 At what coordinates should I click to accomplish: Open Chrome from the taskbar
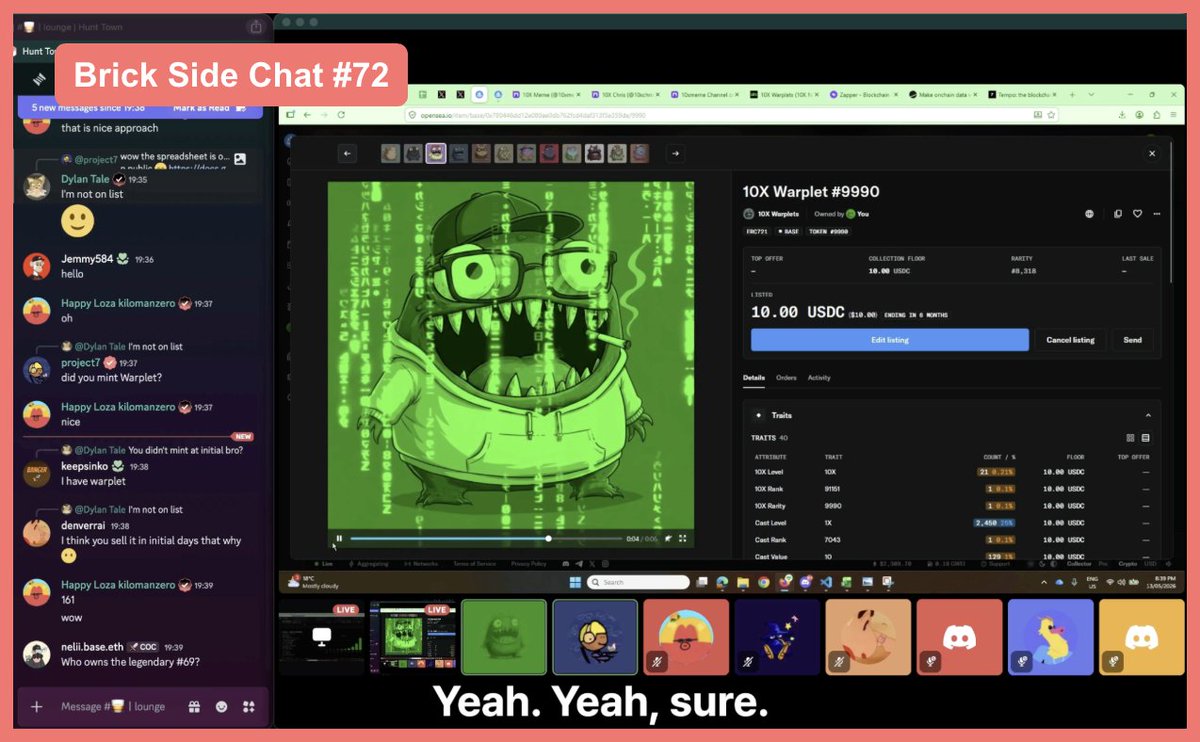(x=764, y=582)
